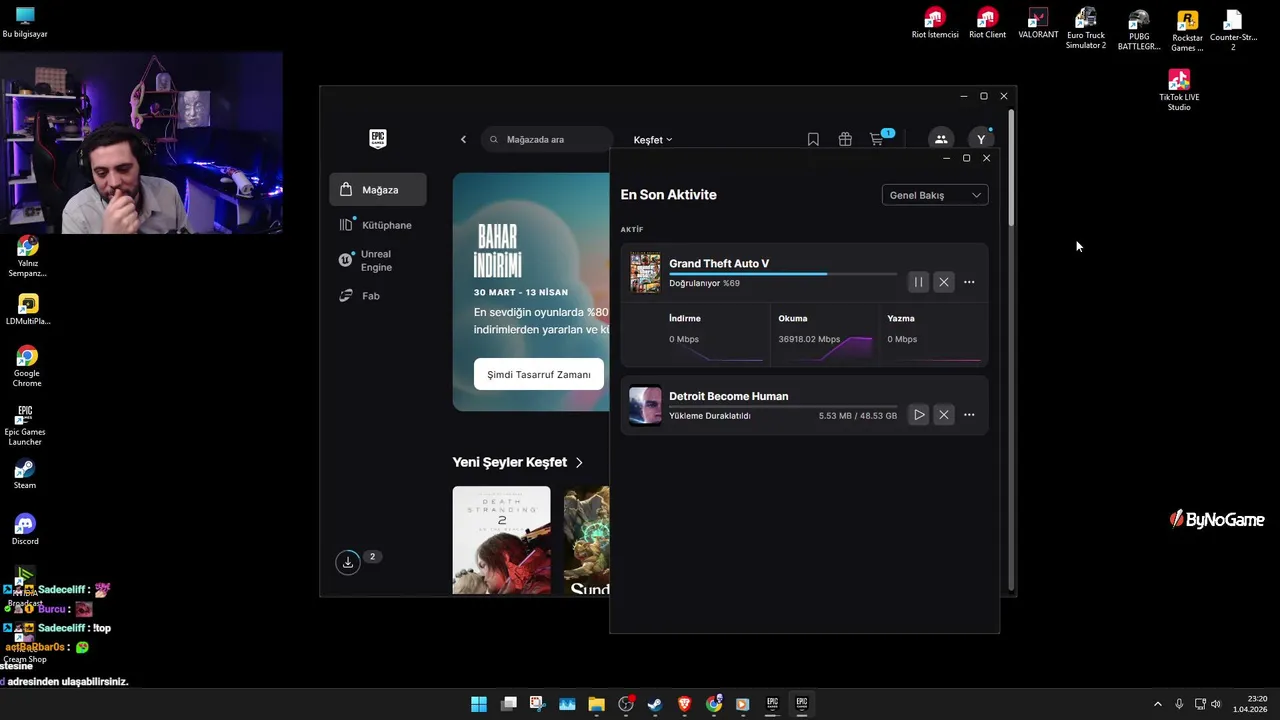
Task: Open the Steam desktop shortcut
Action: pos(25,475)
